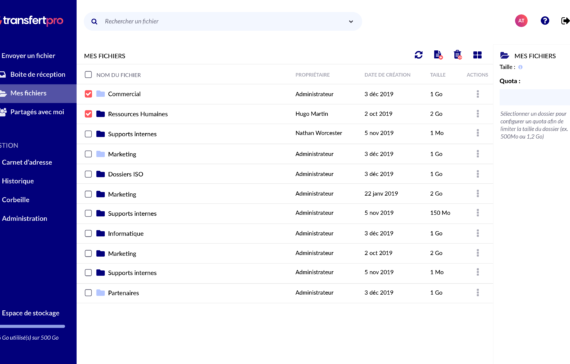Click the storage space usage bar

pyautogui.click(x=32, y=326)
